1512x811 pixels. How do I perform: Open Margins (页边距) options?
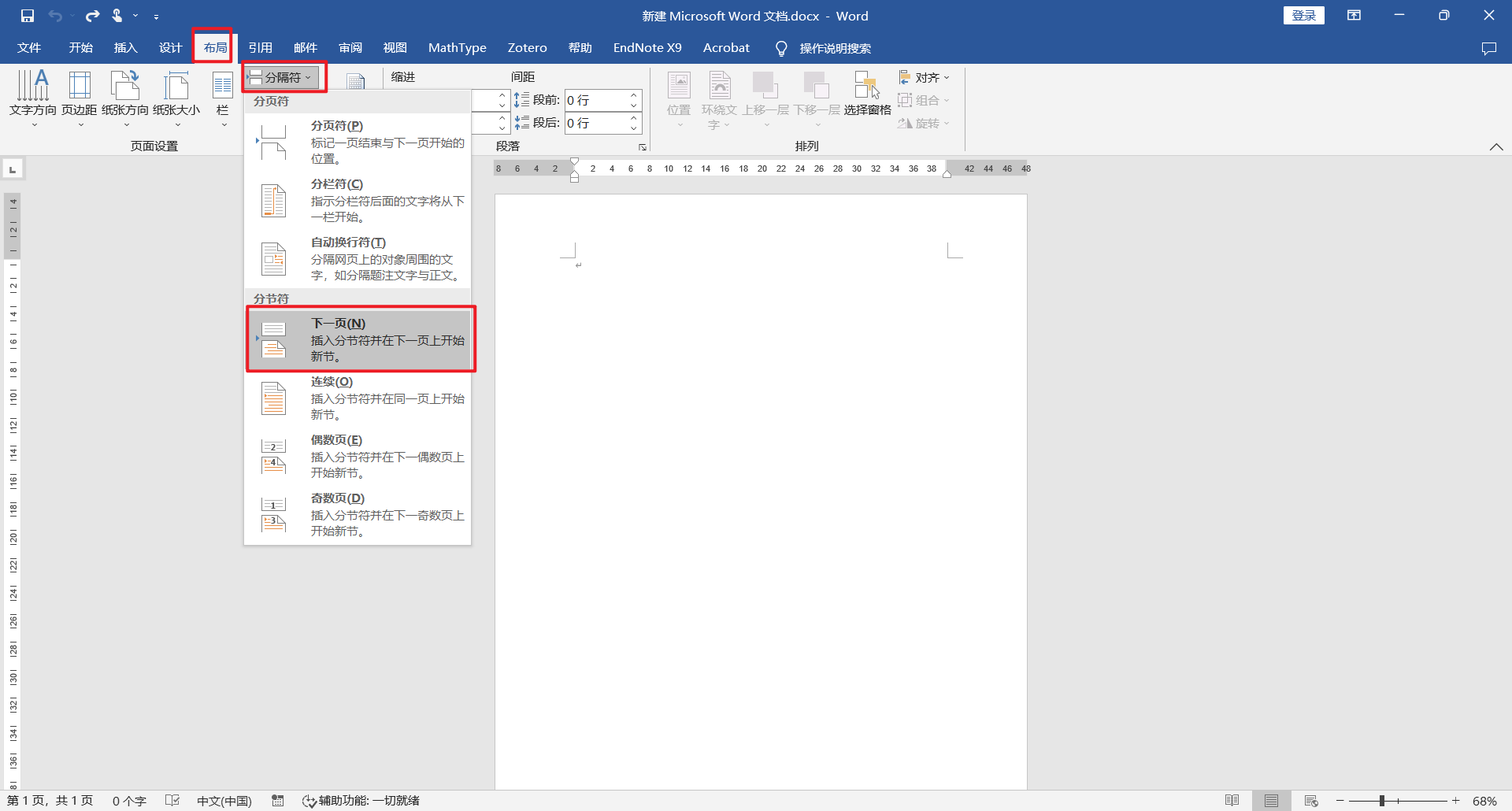80,98
